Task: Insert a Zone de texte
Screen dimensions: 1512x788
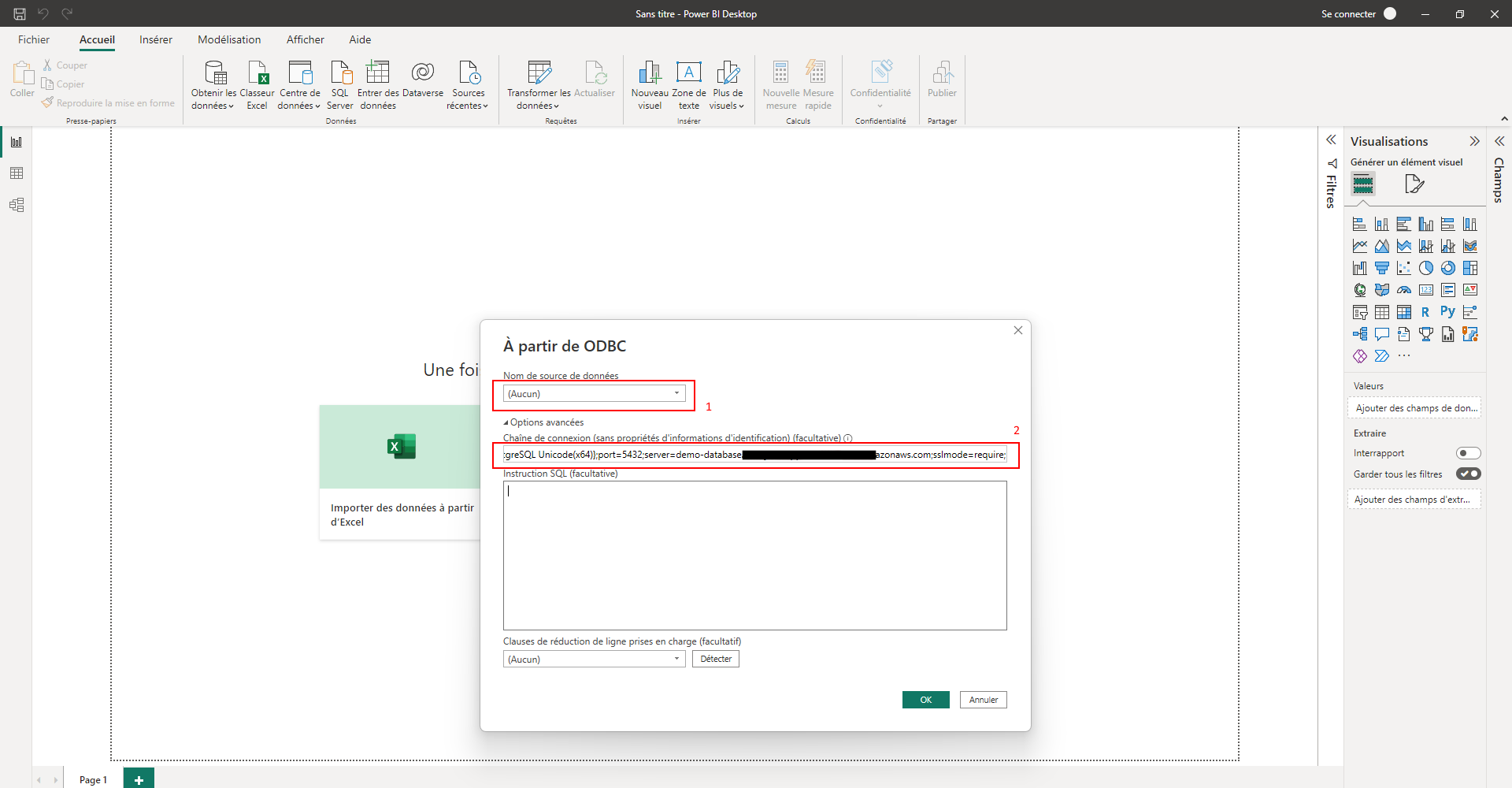Action: (x=689, y=85)
